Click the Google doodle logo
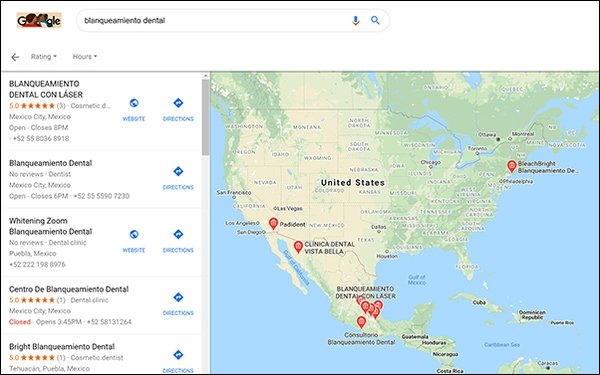This screenshot has width=600, height=375. click(x=39, y=20)
